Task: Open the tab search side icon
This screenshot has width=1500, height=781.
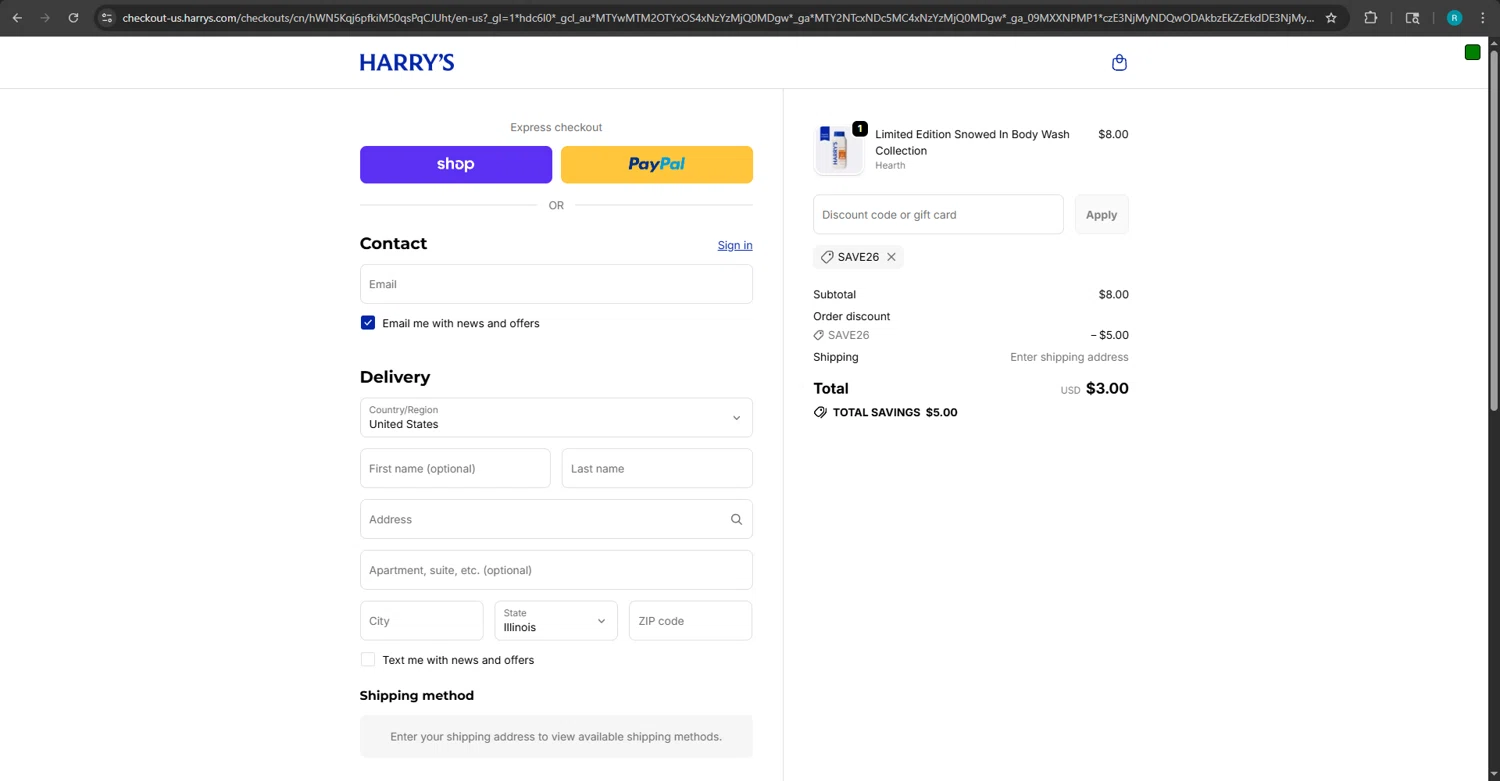Action: point(1412,18)
